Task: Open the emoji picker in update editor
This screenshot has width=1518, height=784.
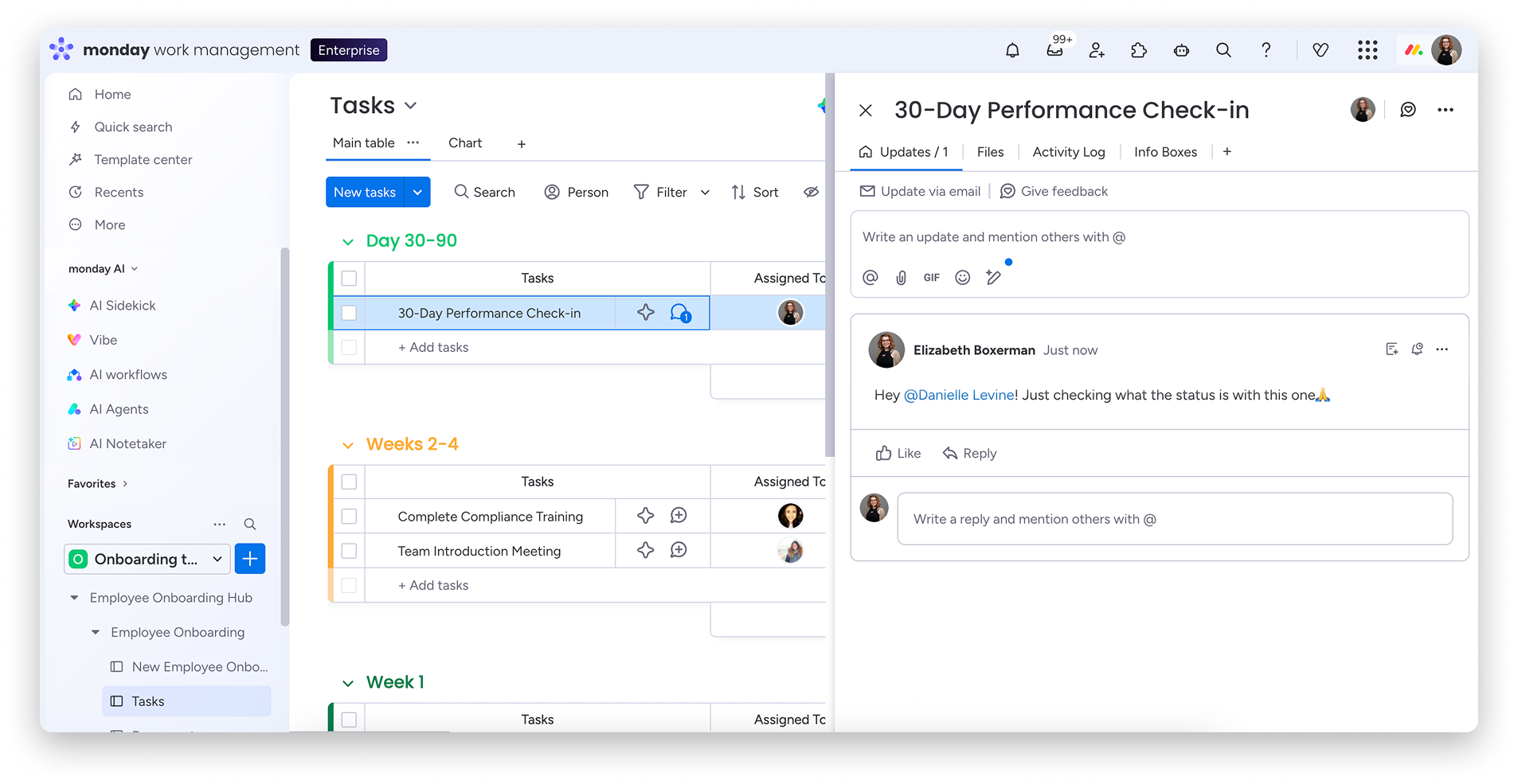Action: tap(962, 278)
